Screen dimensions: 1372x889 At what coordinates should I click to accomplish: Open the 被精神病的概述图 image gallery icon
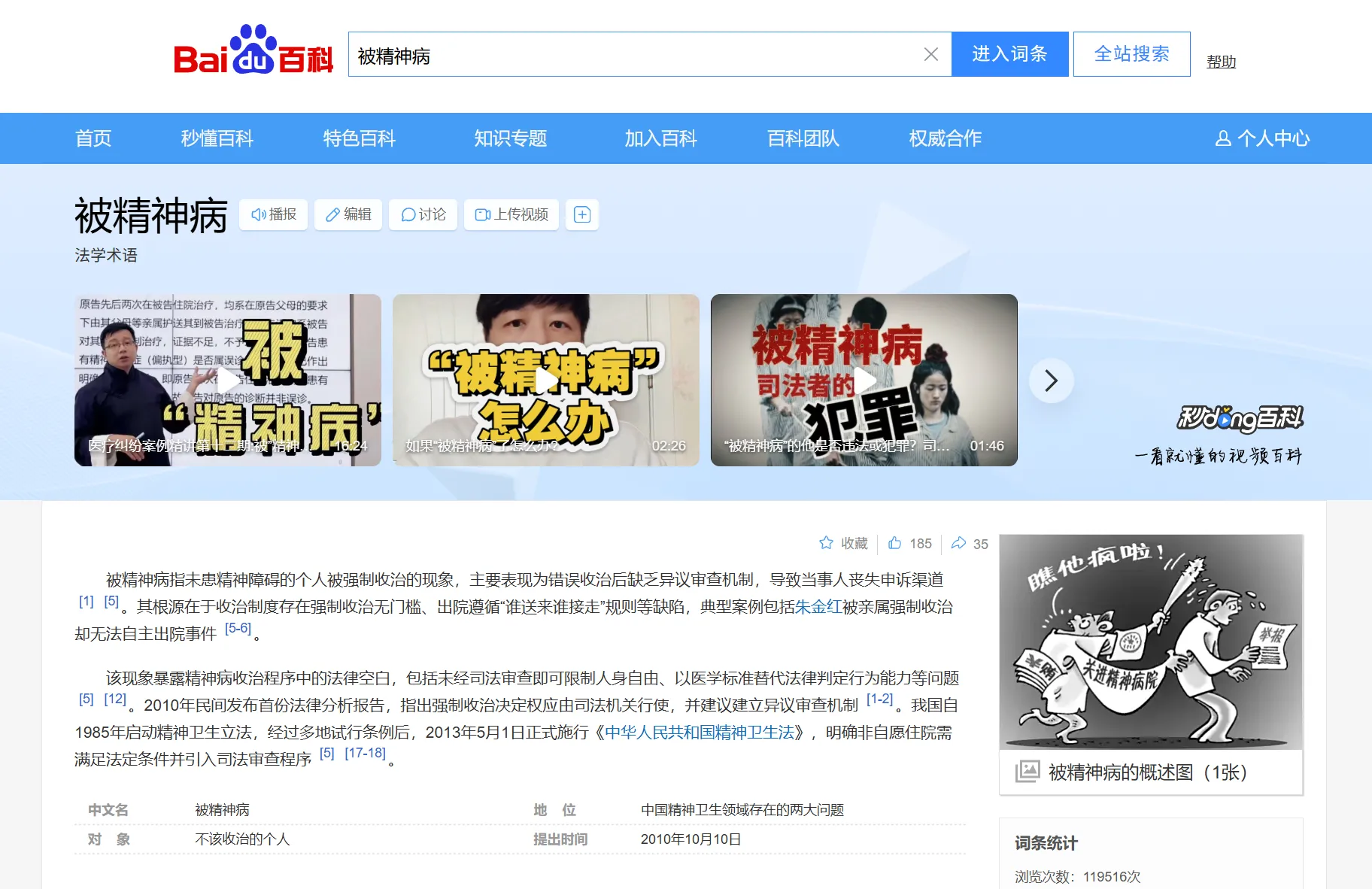pyautogui.click(x=1027, y=770)
